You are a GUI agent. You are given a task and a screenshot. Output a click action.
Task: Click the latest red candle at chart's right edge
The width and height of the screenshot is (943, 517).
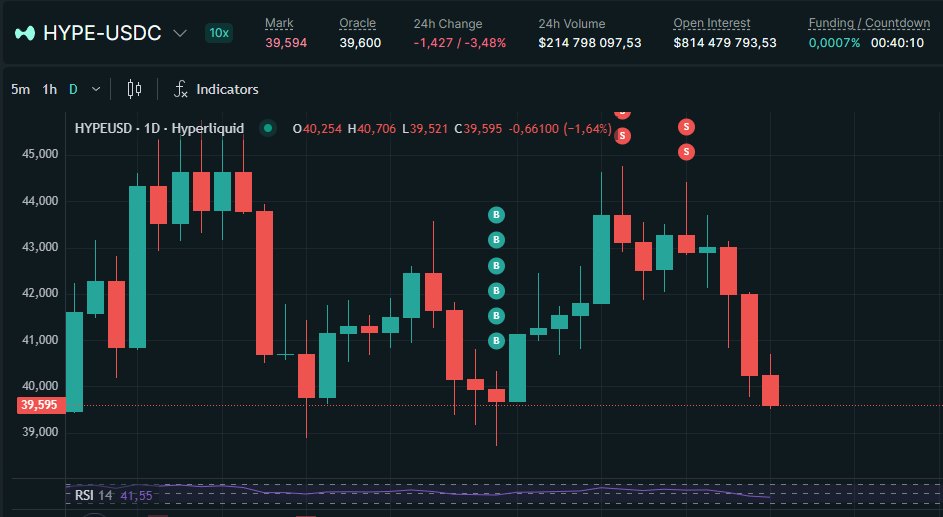click(770, 390)
